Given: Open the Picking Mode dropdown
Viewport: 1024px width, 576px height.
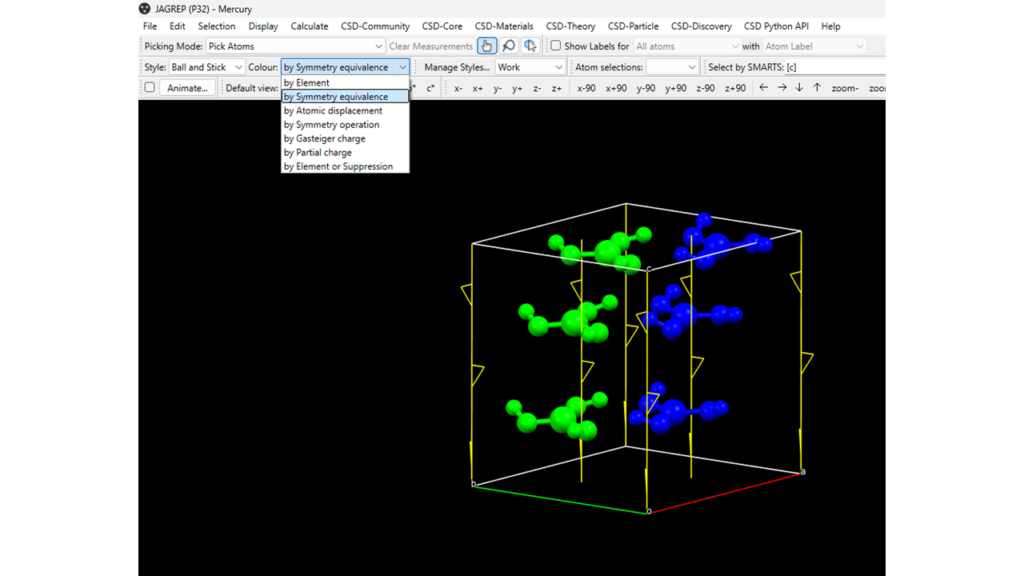Looking at the screenshot, I should (295, 46).
